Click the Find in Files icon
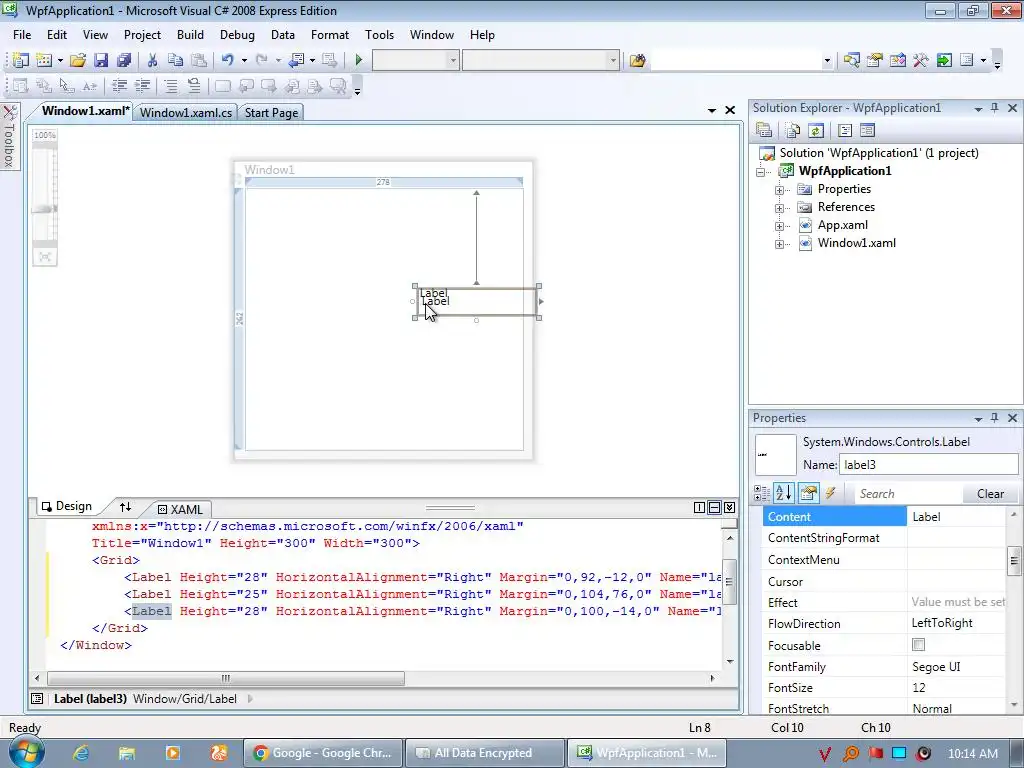This screenshot has height=768, width=1024. click(x=637, y=60)
